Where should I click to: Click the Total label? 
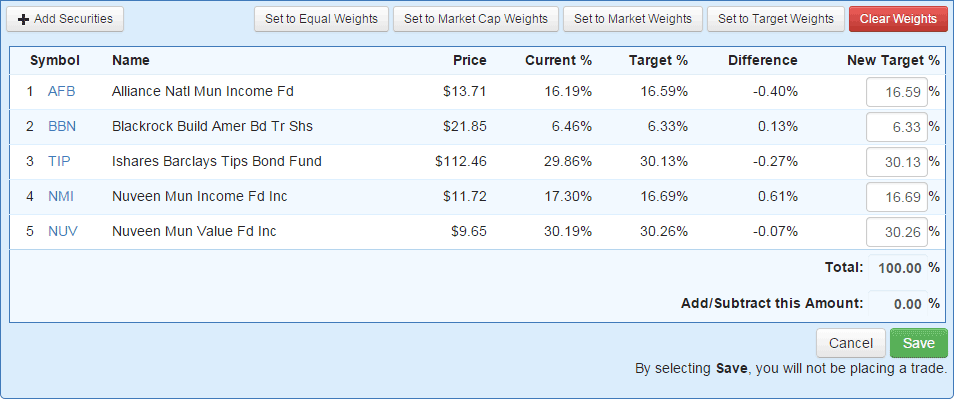click(844, 267)
